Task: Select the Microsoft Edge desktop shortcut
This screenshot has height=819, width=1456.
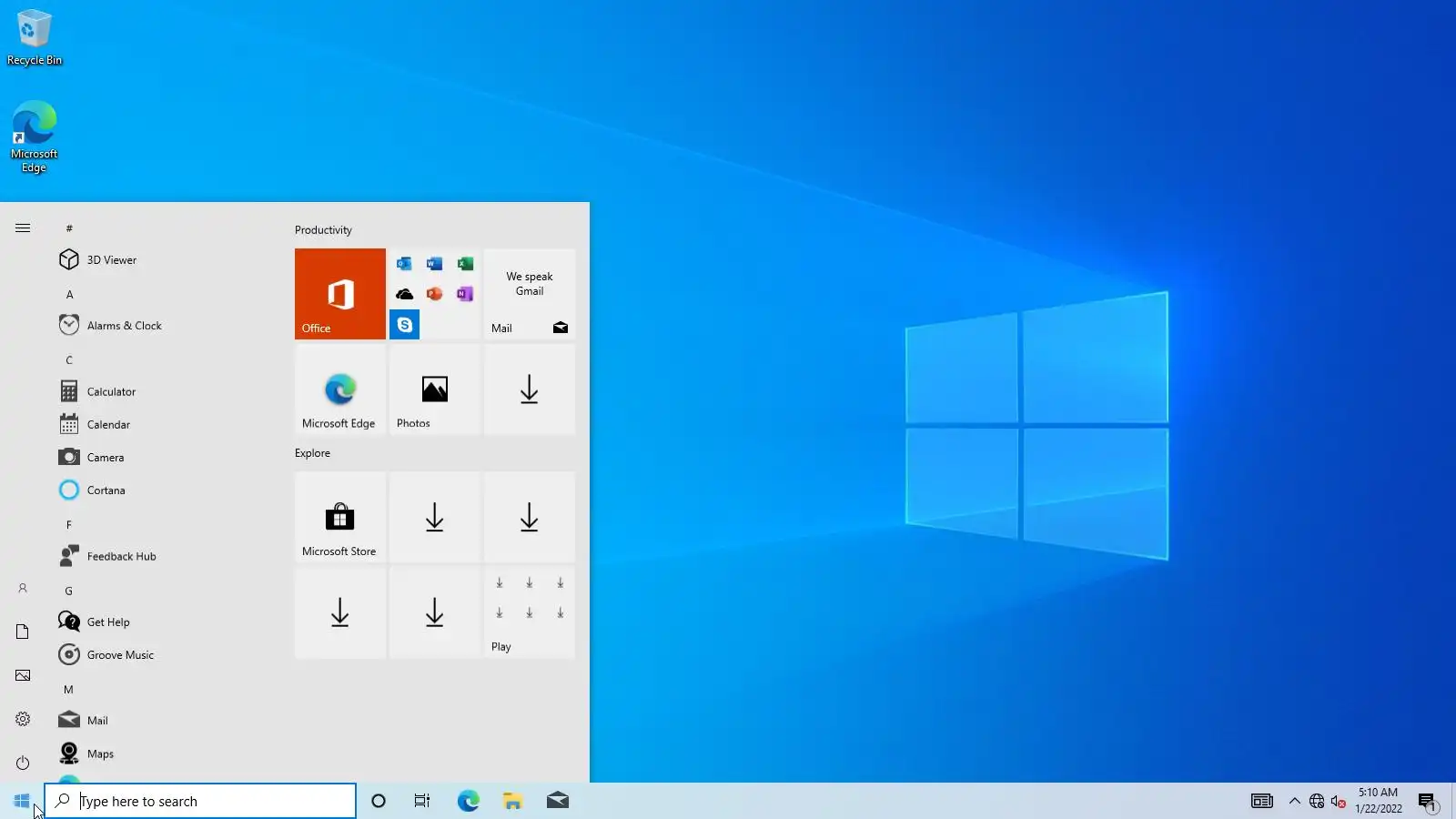Action: click(35, 136)
